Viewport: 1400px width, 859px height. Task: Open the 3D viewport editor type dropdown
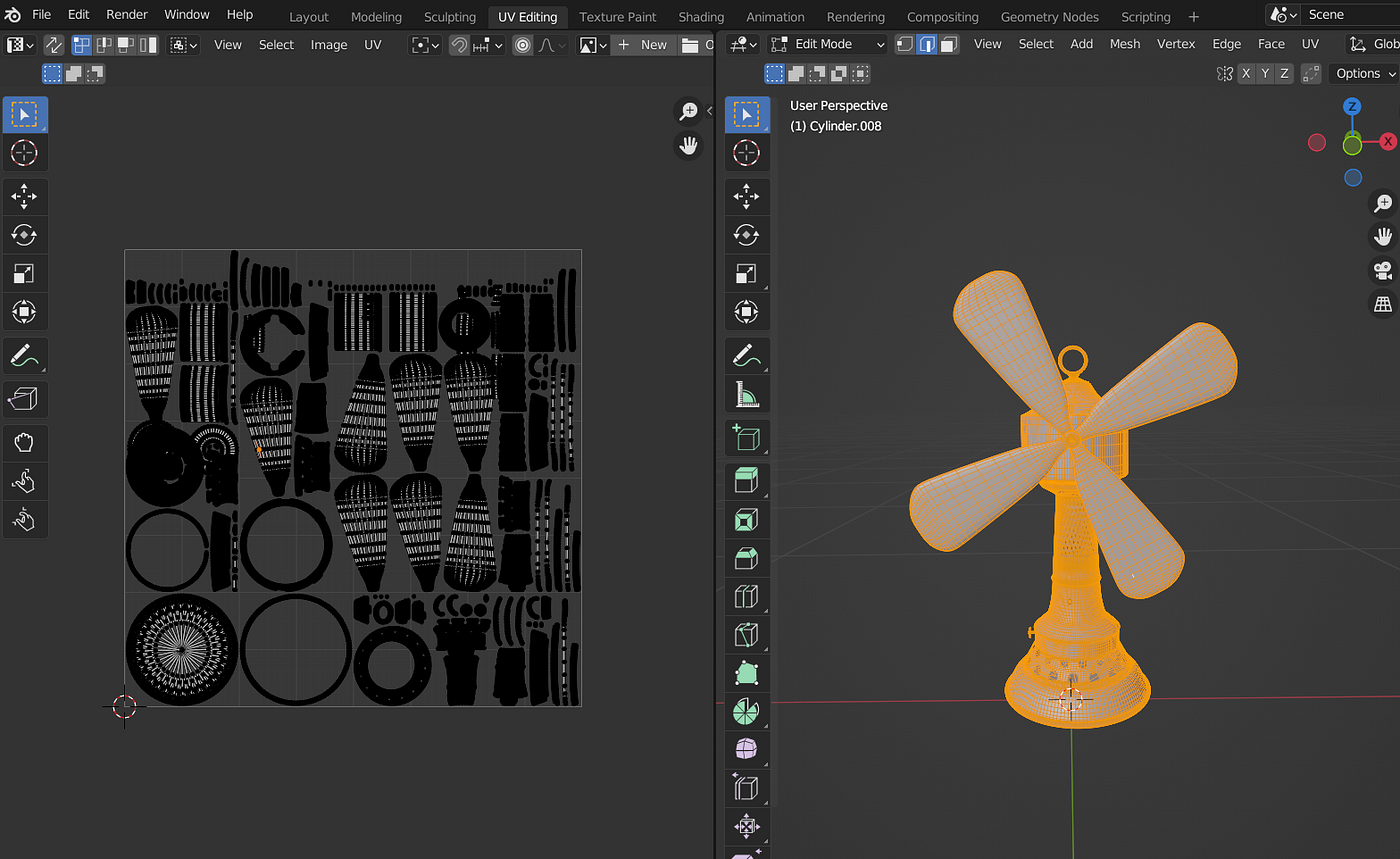[x=743, y=44]
